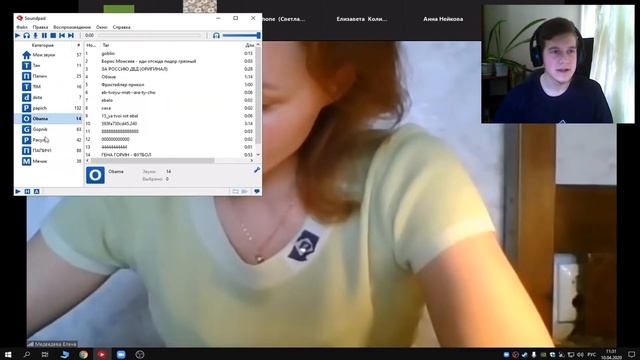Select the Gopnik category
The image size is (640, 360).
[x=49, y=129]
